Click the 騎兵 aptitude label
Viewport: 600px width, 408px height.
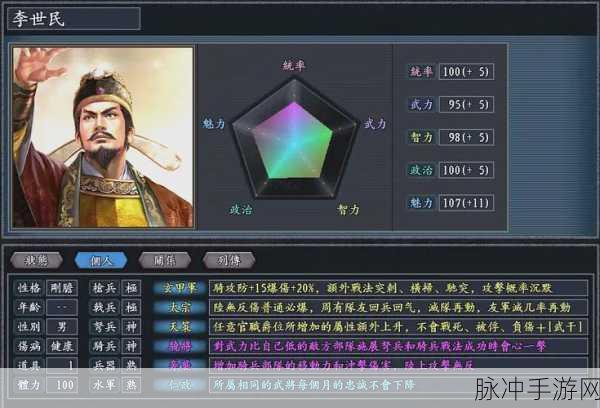[104, 346]
